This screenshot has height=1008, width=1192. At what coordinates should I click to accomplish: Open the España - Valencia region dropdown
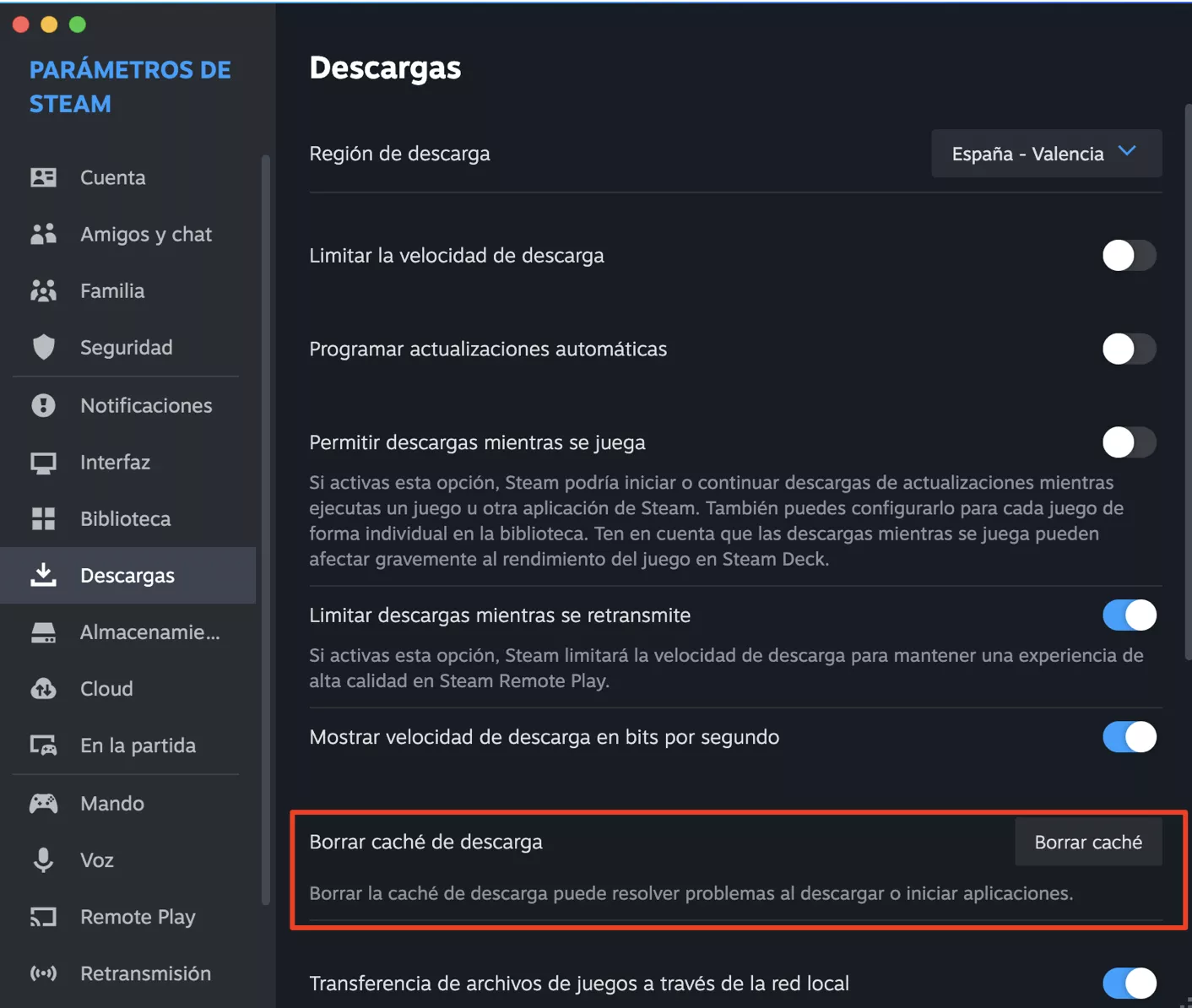tap(1045, 154)
